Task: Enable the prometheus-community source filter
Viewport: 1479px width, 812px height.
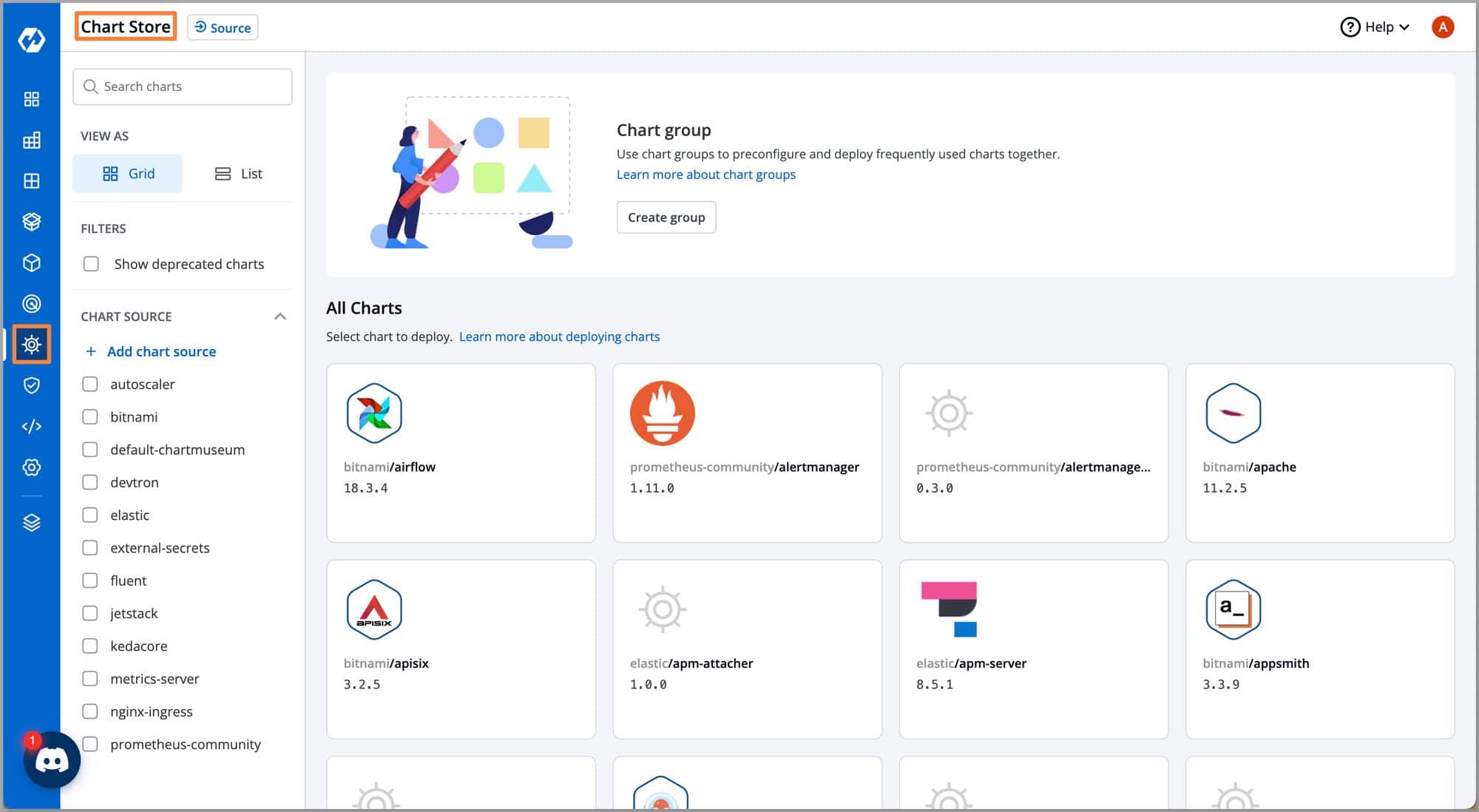Action: point(91,744)
